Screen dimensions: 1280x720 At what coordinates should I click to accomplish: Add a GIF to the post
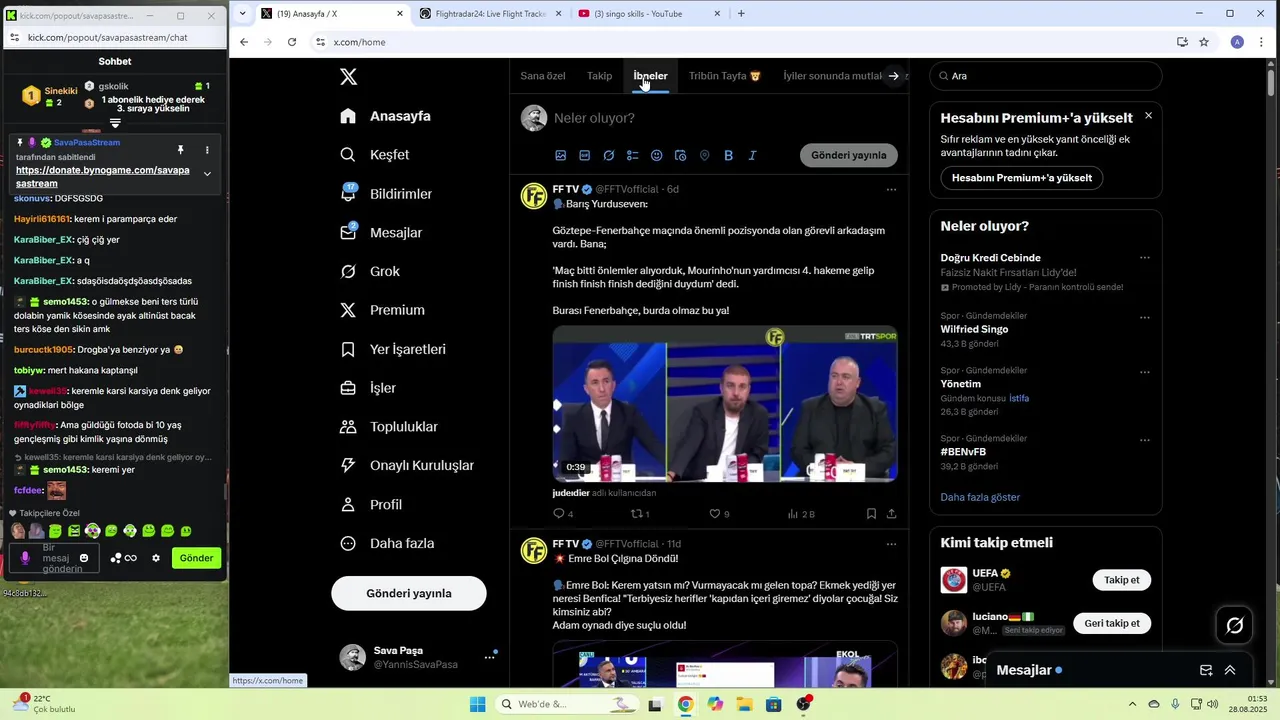click(x=585, y=156)
